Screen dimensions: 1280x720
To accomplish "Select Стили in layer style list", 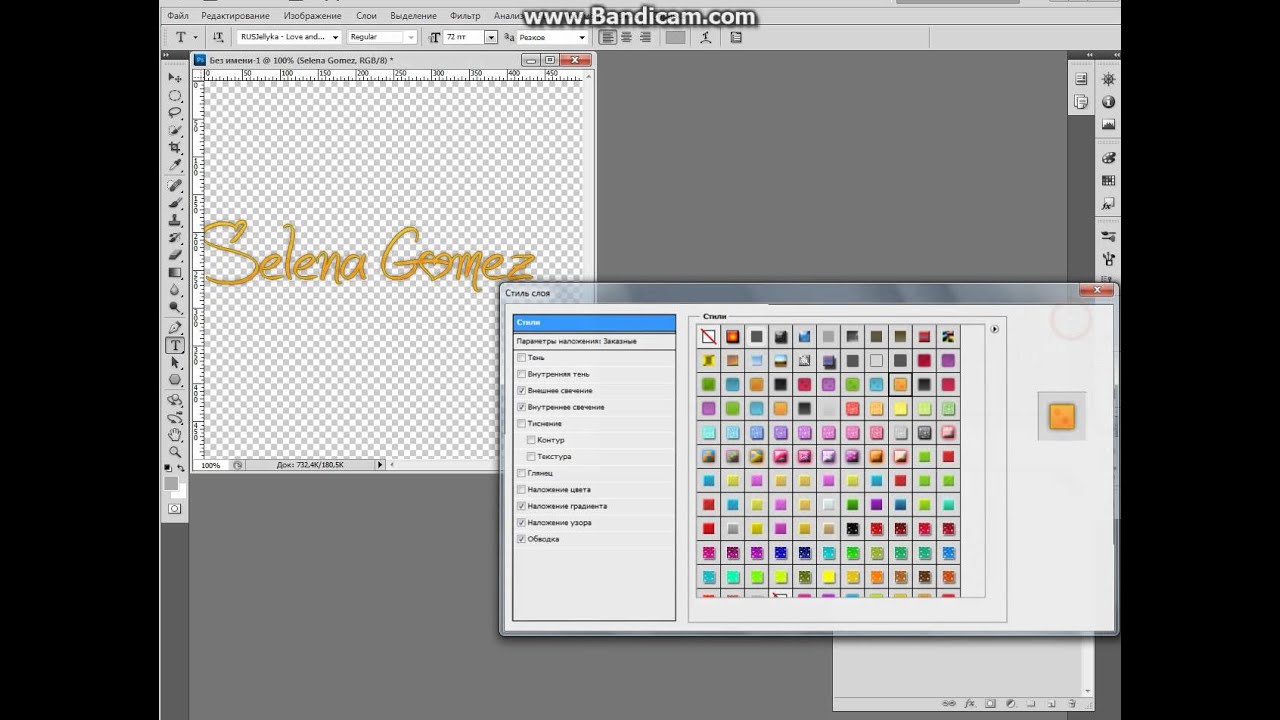I will (594, 323).
